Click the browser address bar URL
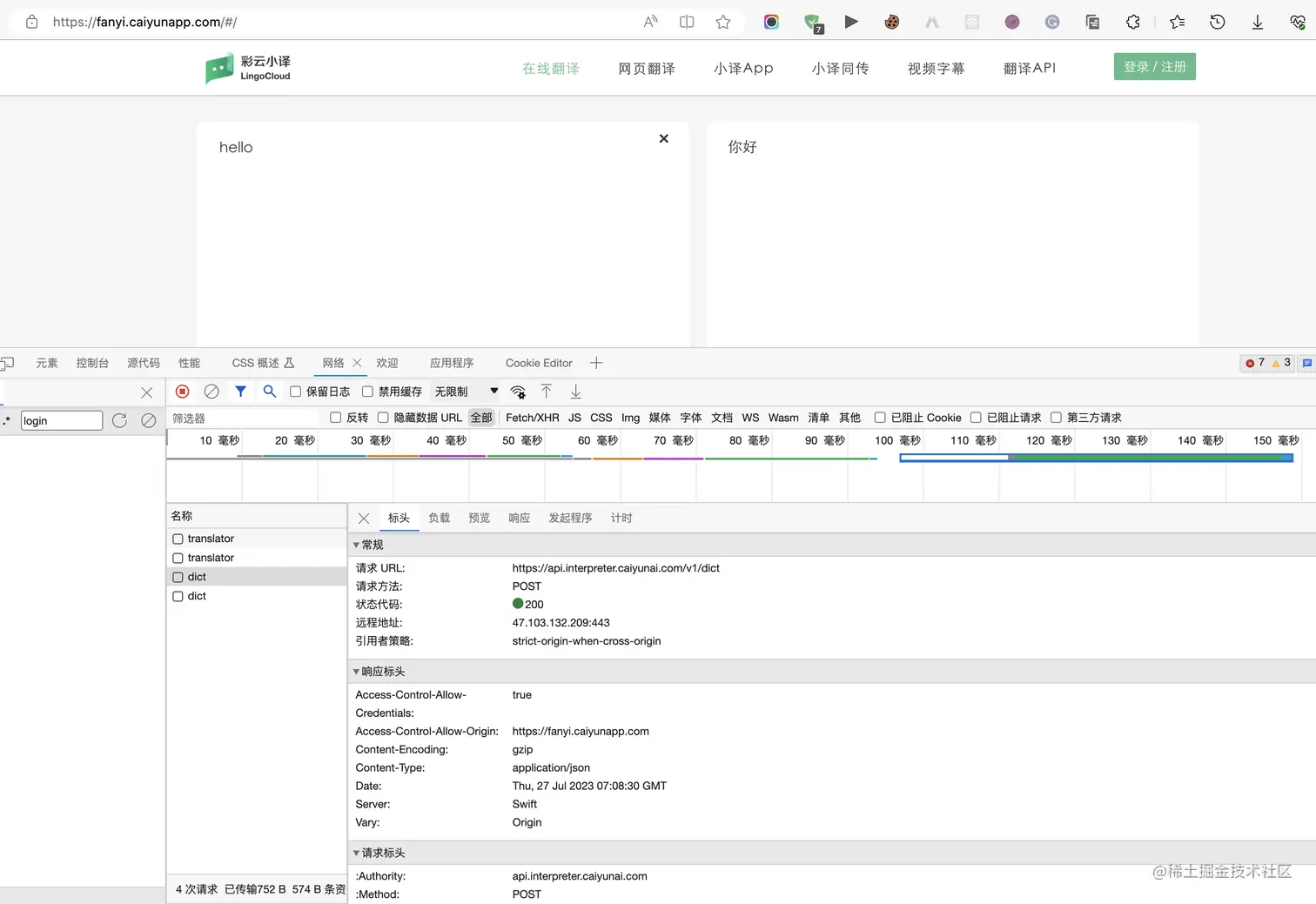Viewport: 1316px width, 904px height. (144, 22)
